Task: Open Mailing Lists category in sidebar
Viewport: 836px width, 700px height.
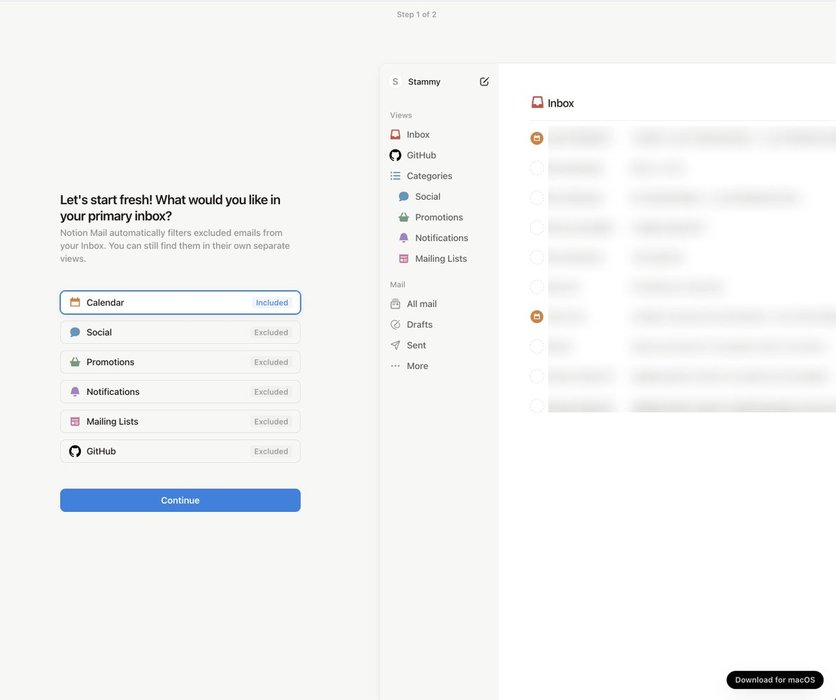Action: [x=441, y=259]
